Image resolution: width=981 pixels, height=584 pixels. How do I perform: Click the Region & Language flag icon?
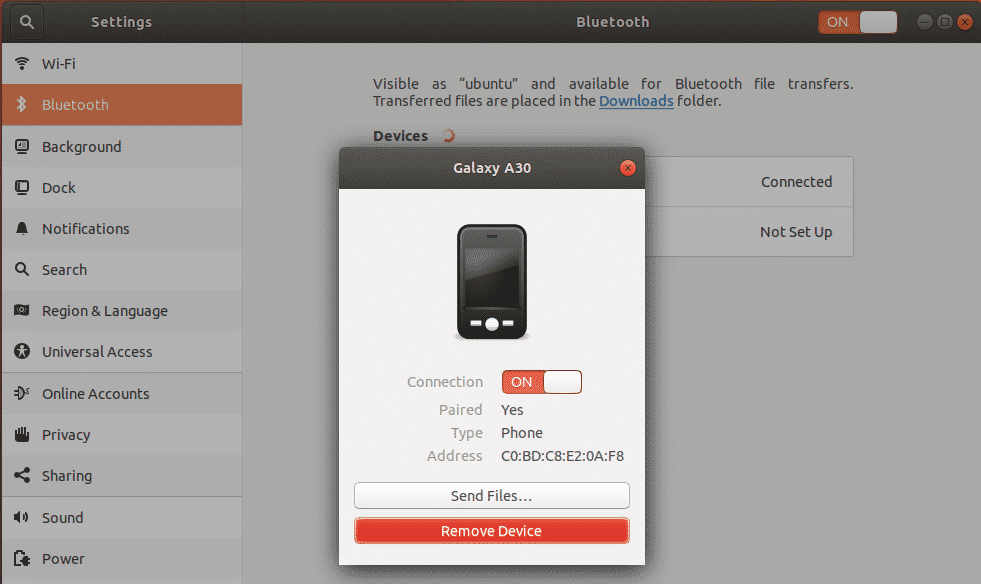22,310
